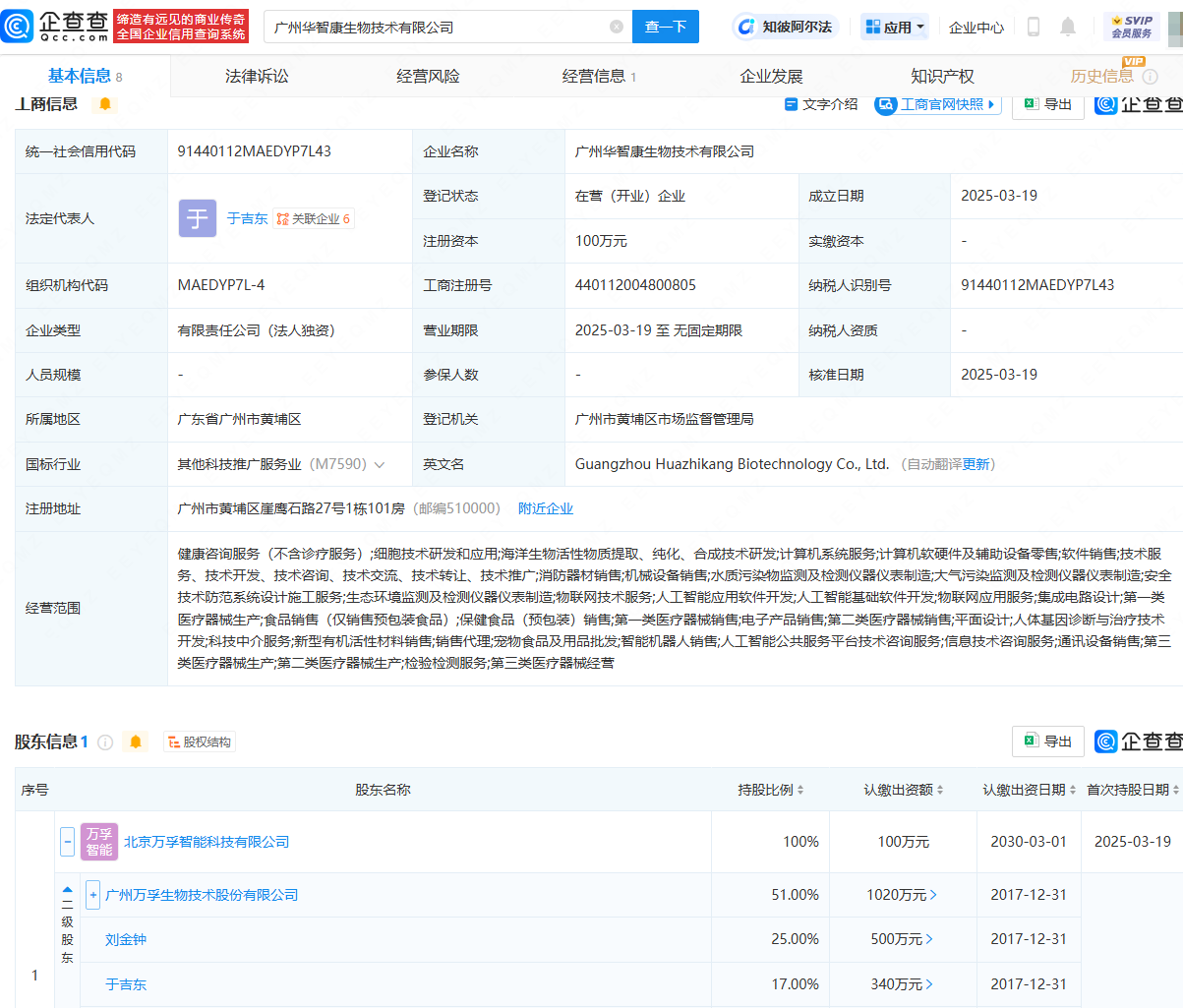The image size is (1183, 1008).
Task: Open 文字介绍 view
Action: point(821,103)
